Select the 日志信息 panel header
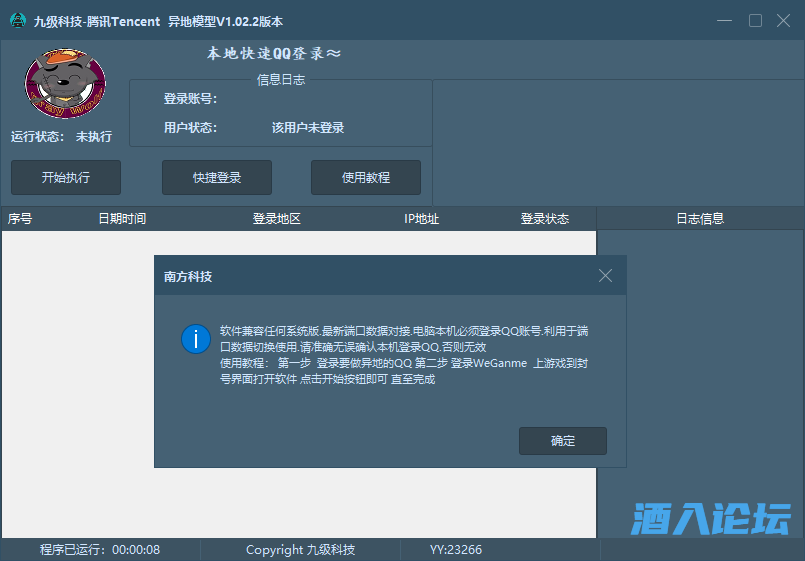This screenshot has height=561, width=805. pos(700,219)
